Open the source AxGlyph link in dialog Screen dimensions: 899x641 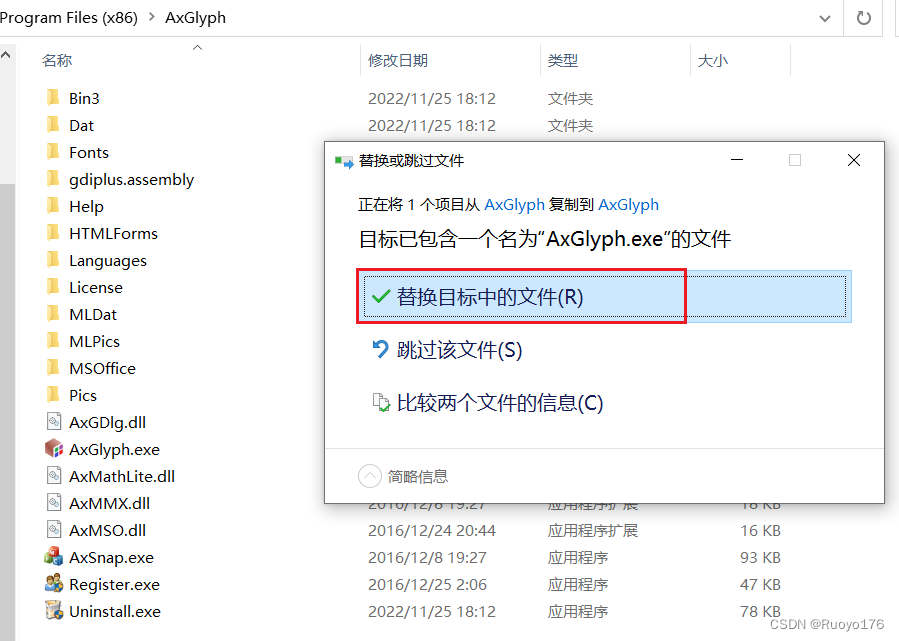point(514,205)
